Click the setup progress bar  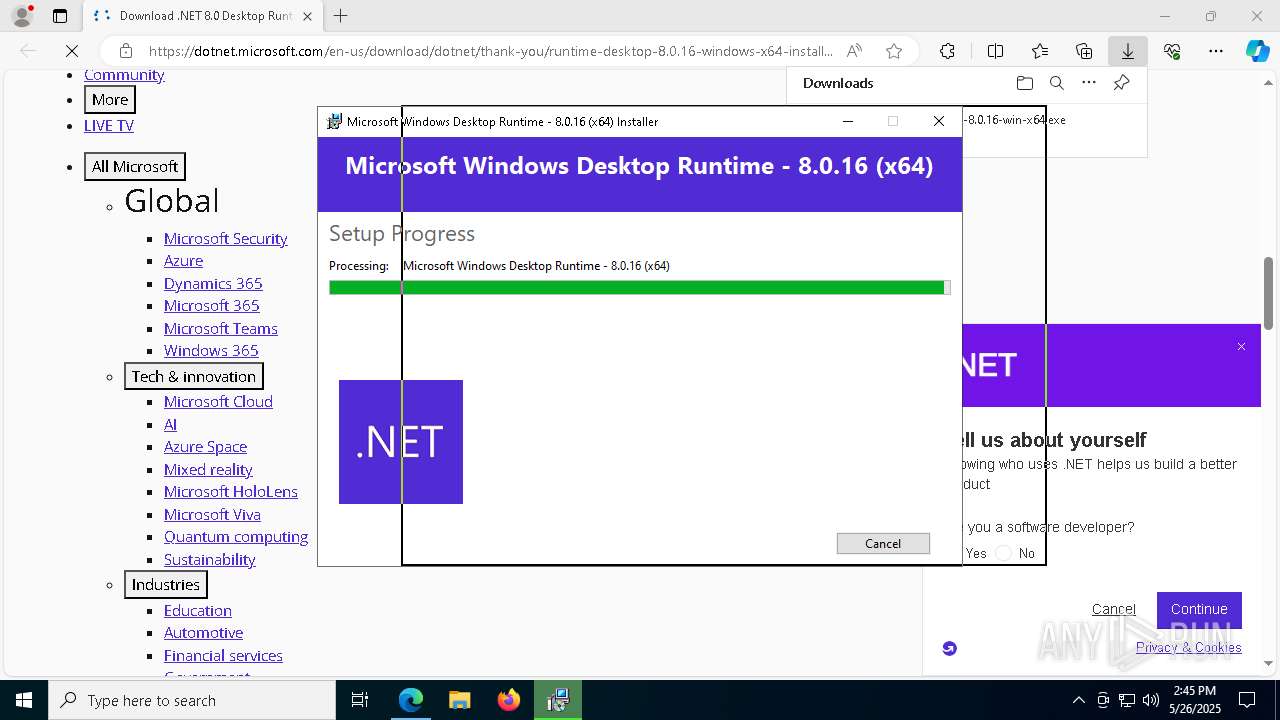[x=639, y=288]
